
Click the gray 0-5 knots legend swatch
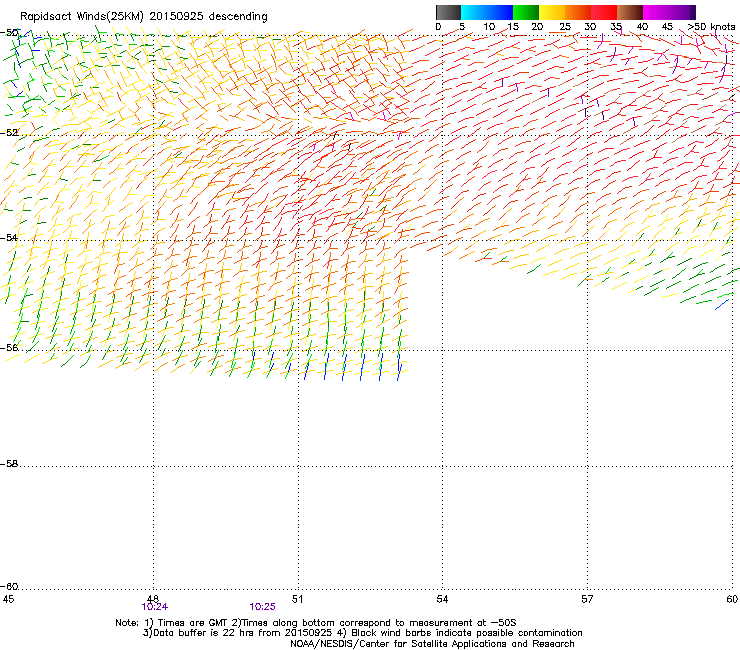click(448, 12)
